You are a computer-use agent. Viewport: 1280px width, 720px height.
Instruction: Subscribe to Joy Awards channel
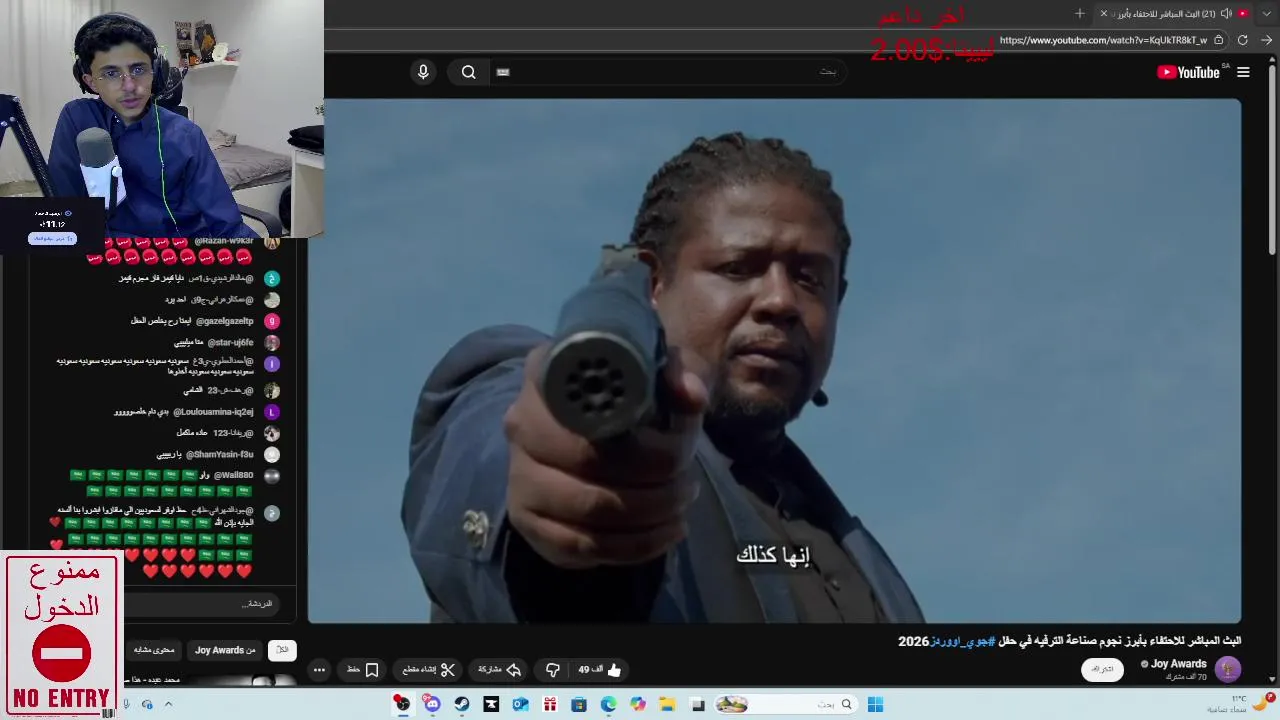pyautogui.click(x=1102, y=669)
